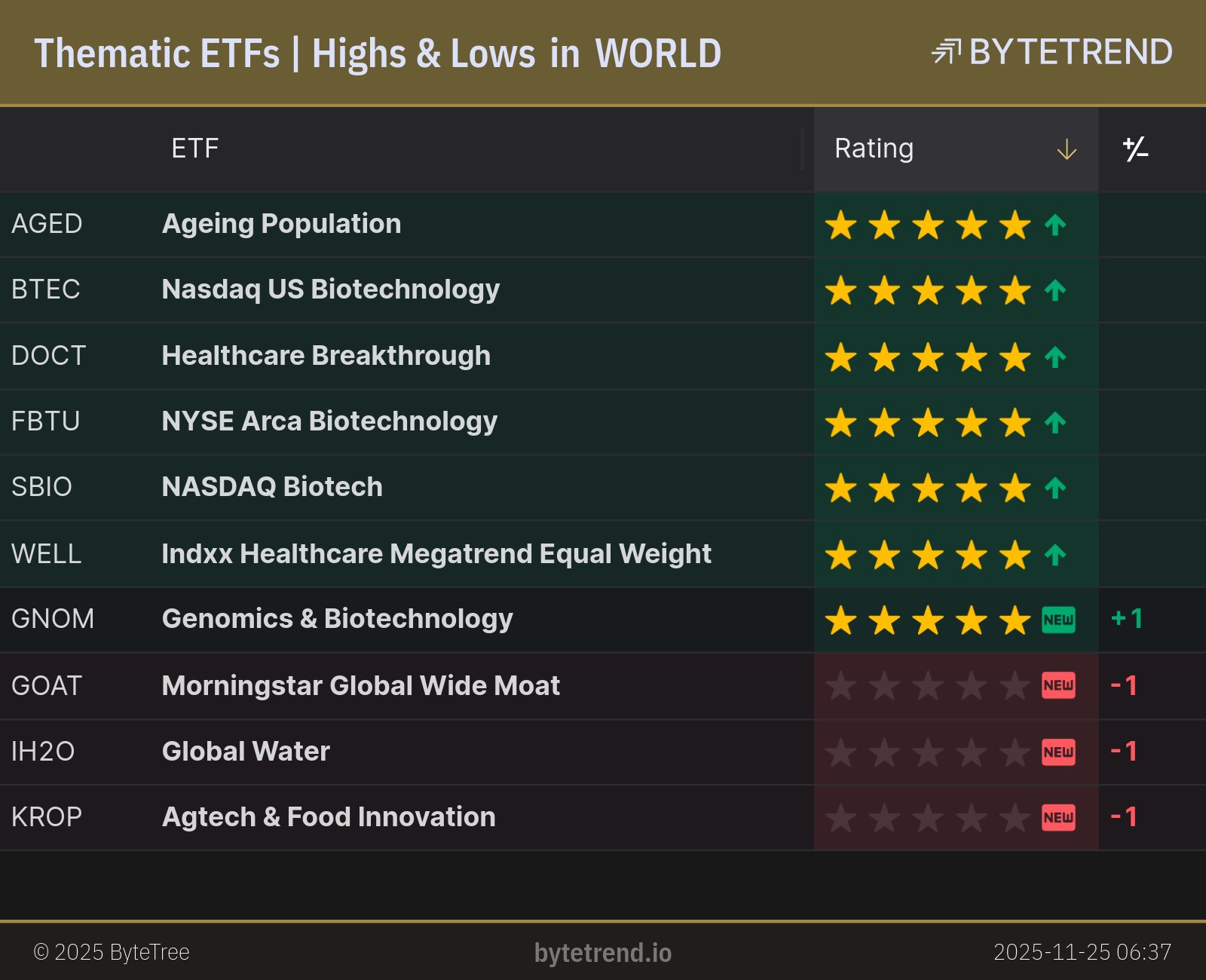1206x980 pixels.
Task: Click the ByteTrend logo arrow icon
Action: click(946, 52)
